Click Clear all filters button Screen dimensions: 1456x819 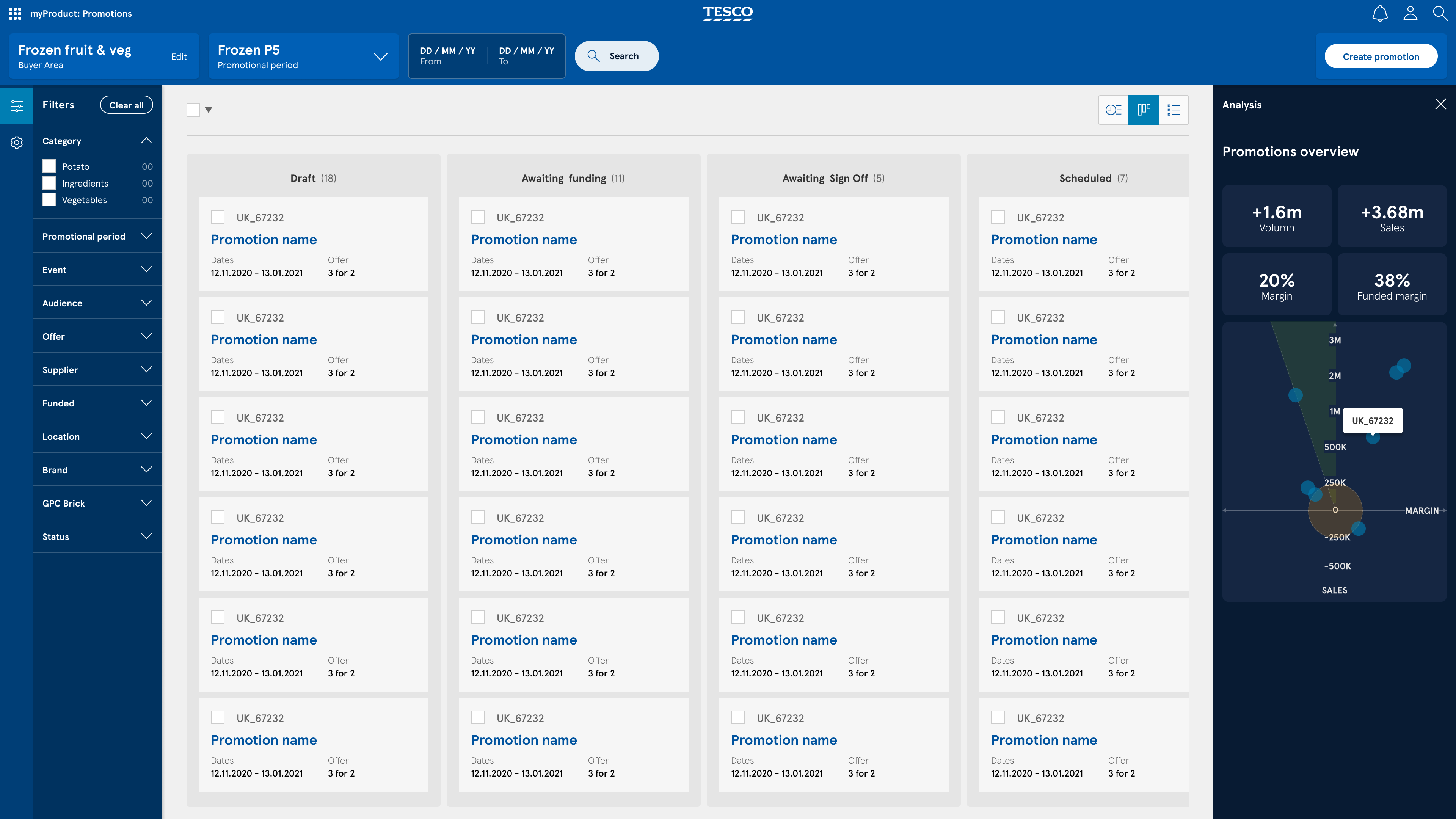click(x=127, y=105)
